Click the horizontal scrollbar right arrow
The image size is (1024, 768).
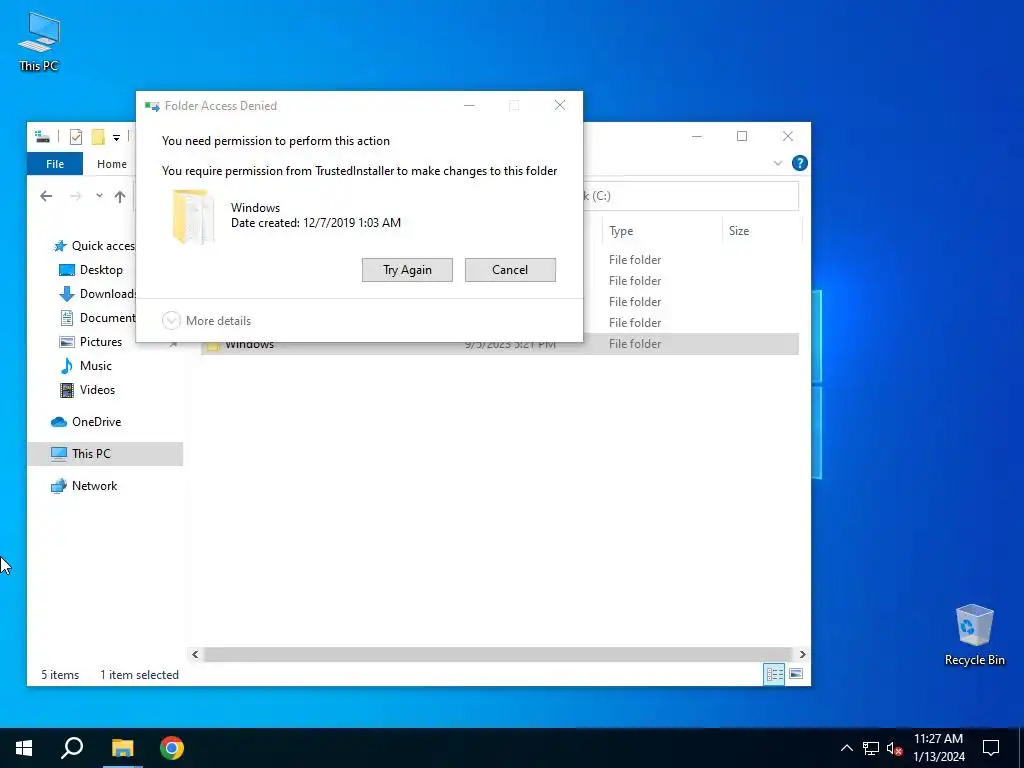(802, 654)
